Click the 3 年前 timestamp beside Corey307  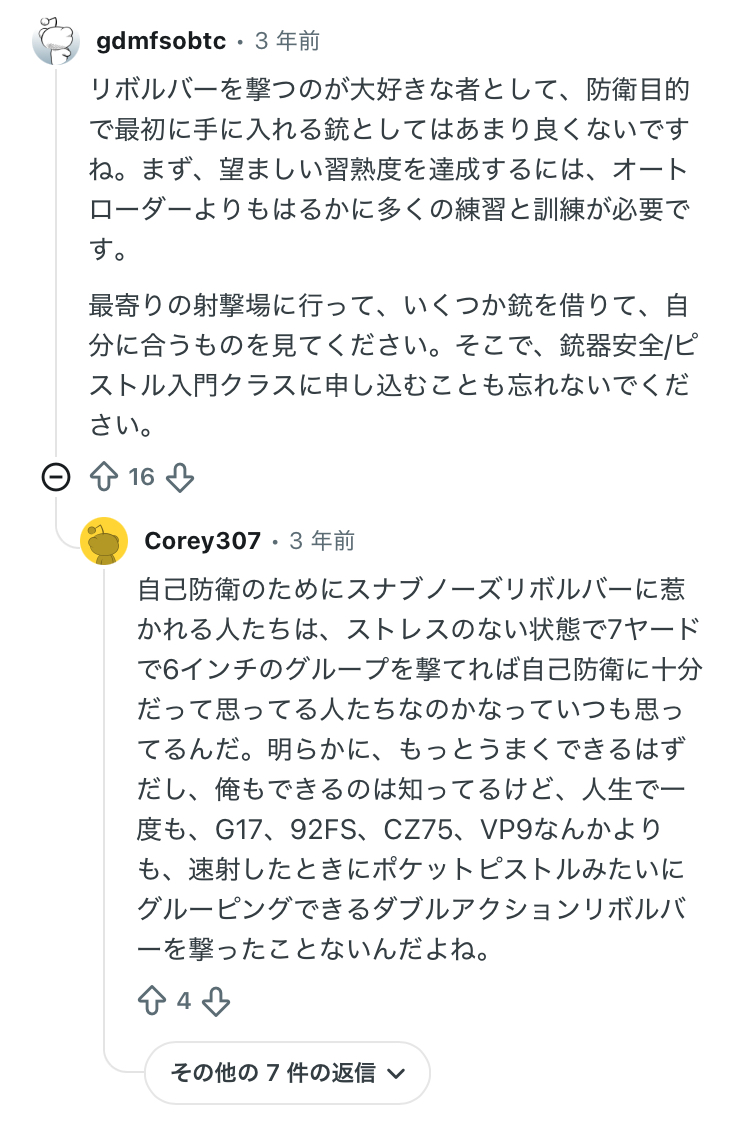coord(322,541)
